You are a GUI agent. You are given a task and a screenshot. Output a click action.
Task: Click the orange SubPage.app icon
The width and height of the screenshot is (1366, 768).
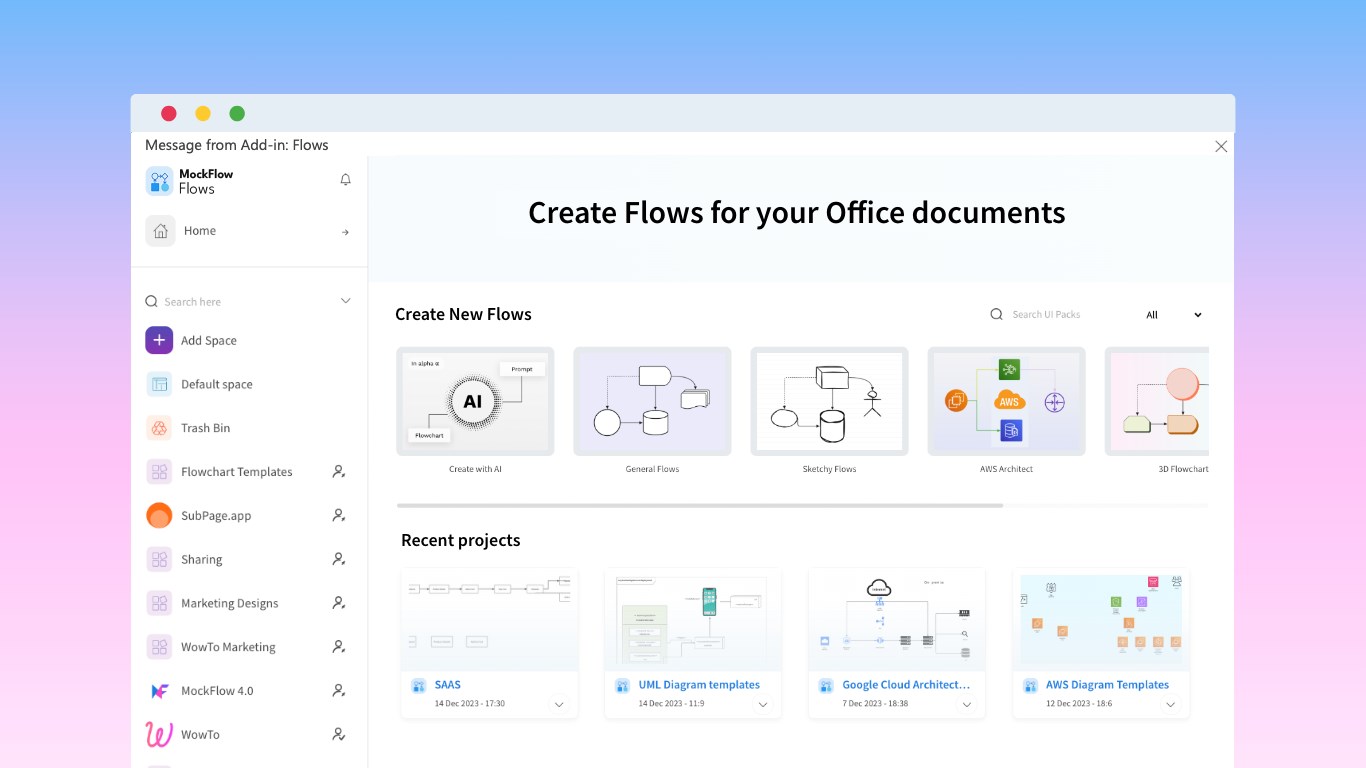[x=159, y=516]
